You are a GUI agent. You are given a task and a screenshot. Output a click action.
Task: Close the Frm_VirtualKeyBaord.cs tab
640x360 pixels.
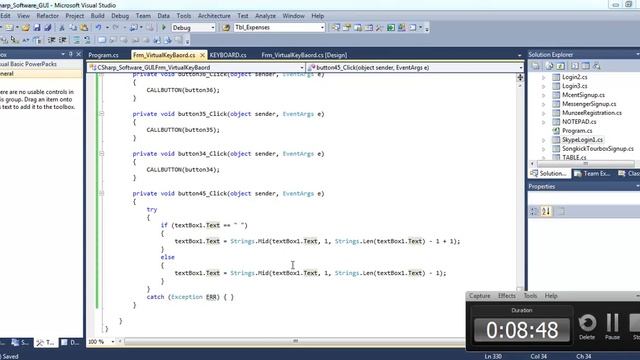click(x=202, y=55)
